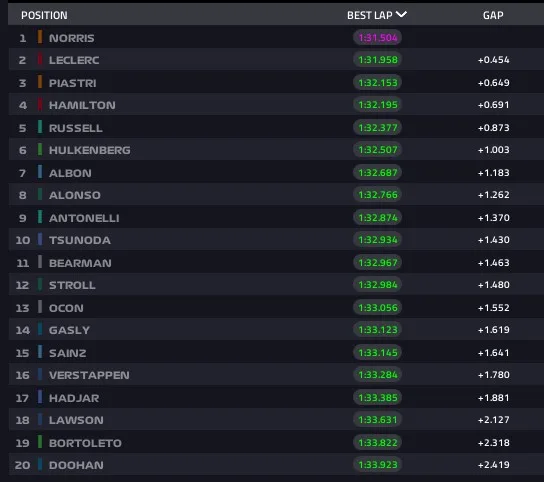Click the Best Lap sort chevron
The width and height of the screenshot is (544, 482).
point(401,15)
